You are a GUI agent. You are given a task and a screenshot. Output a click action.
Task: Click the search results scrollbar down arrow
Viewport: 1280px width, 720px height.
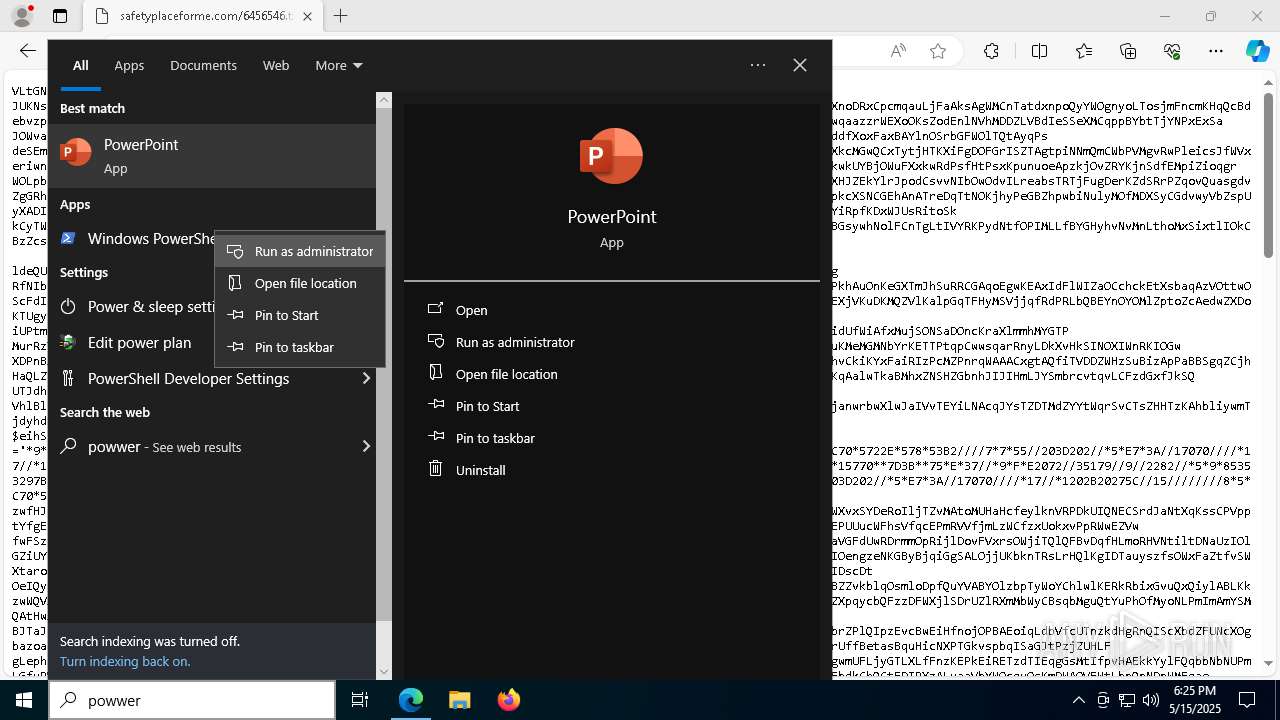tap(384, 672)
